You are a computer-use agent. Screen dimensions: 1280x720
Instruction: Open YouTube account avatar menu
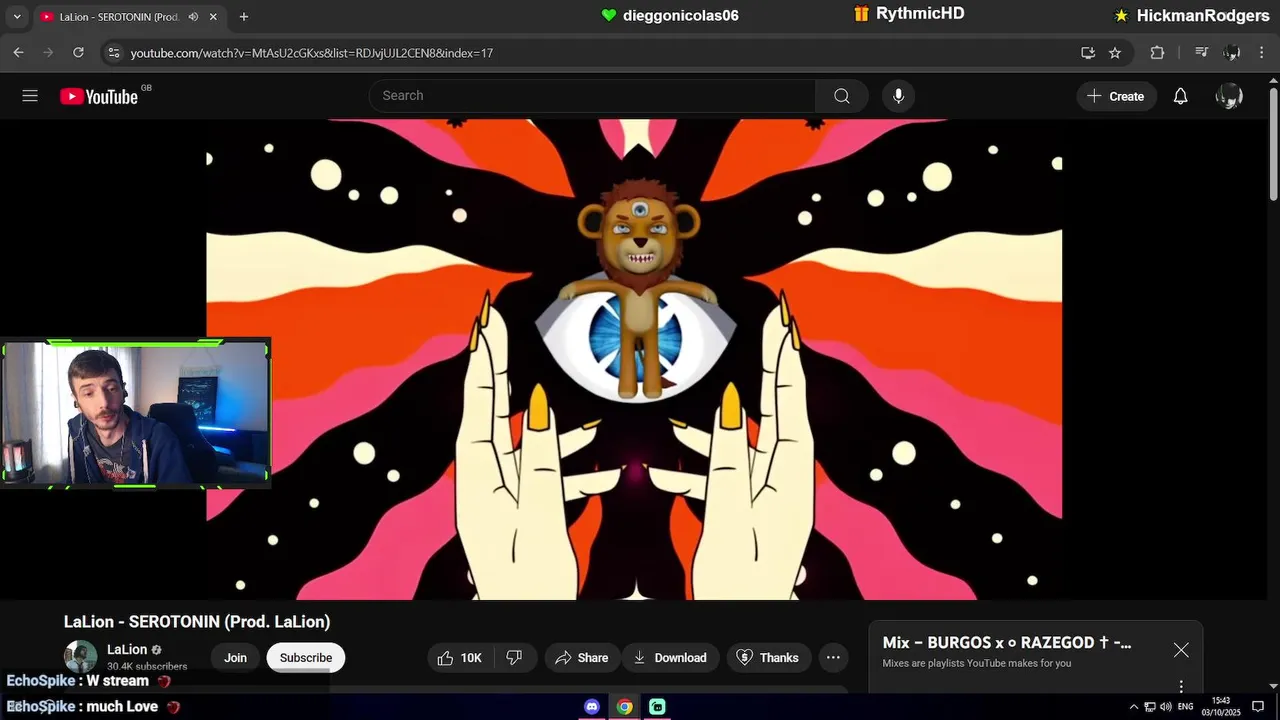pyautogui.click(x=1229, y=96)
